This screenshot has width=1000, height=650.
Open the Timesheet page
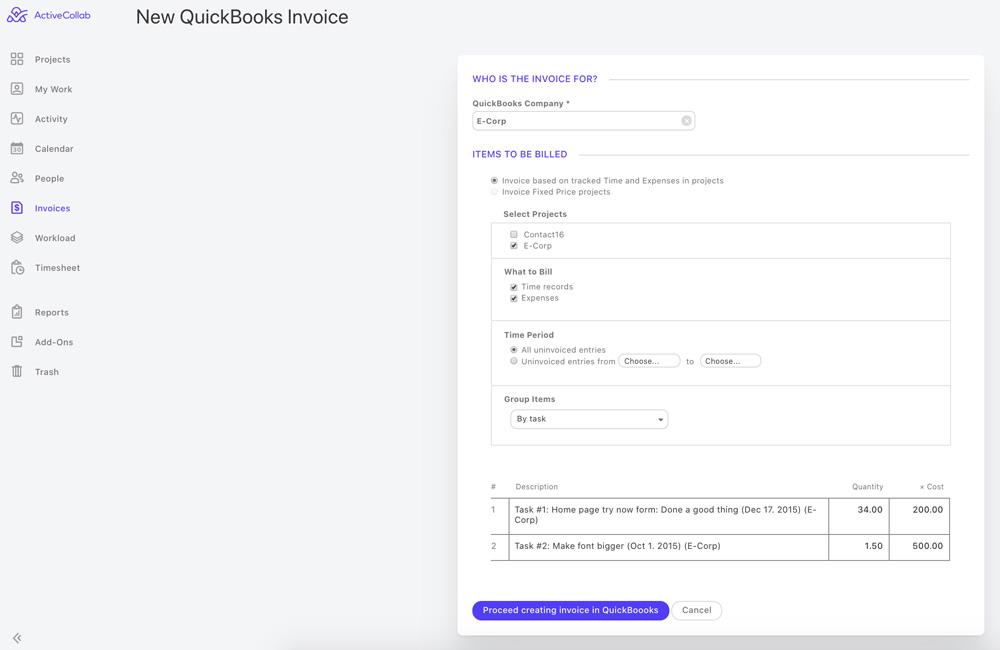[x=57, y=268]
